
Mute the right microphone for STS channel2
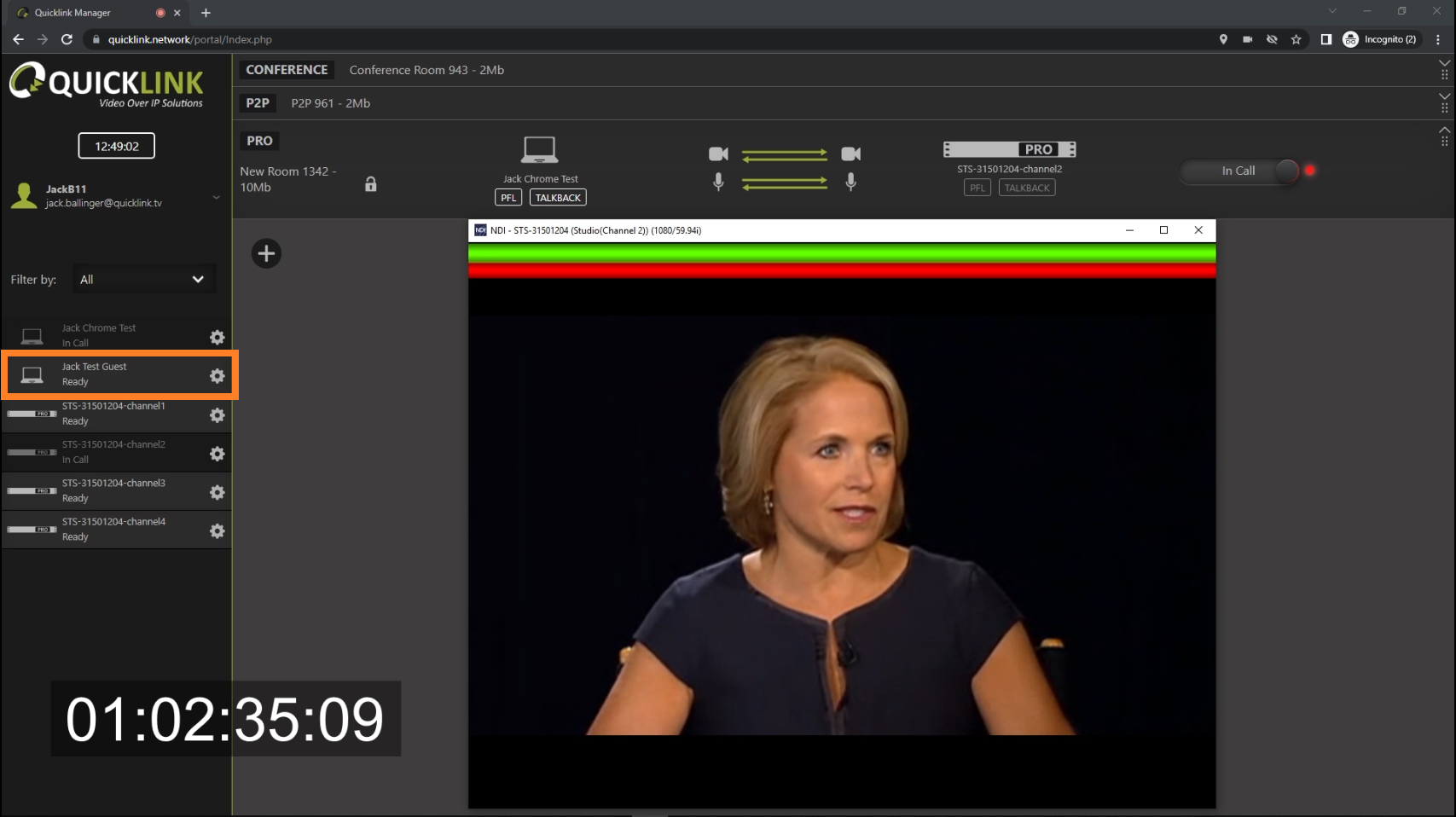[x=850, y=182]
